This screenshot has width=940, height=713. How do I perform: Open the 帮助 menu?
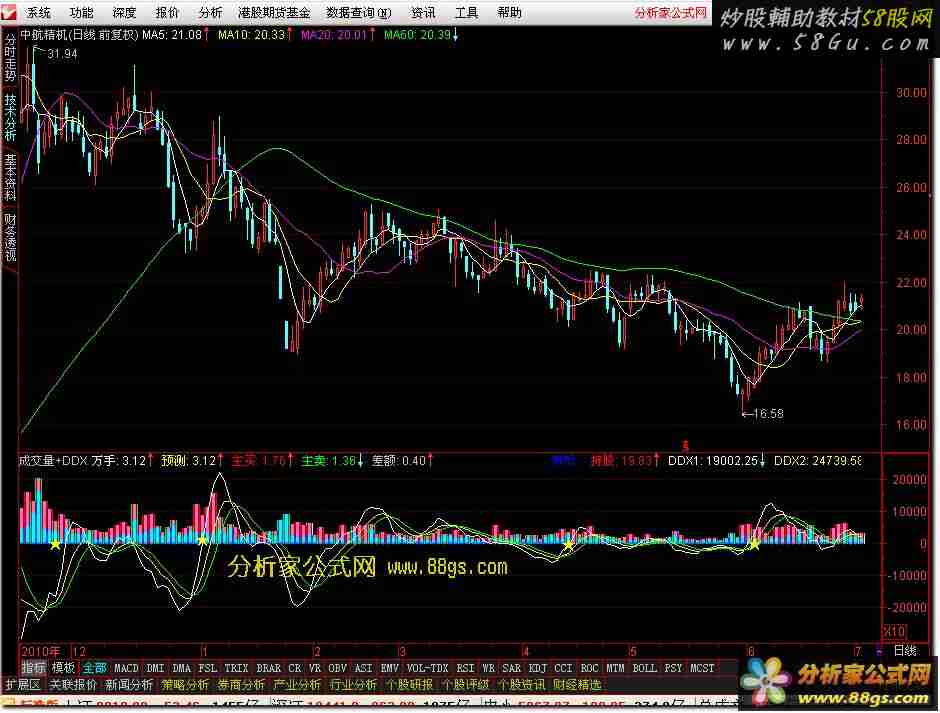coord(509,12)
